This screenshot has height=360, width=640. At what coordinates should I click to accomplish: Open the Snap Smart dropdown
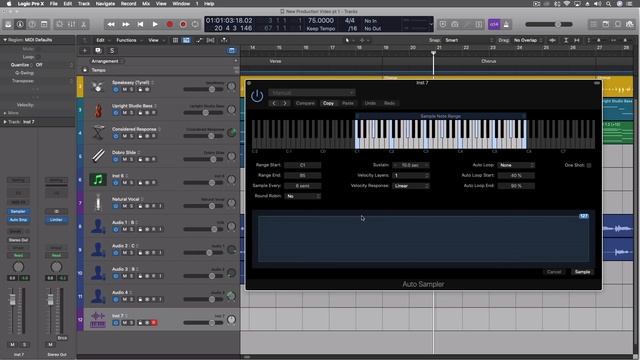click(x=469, y=40)
